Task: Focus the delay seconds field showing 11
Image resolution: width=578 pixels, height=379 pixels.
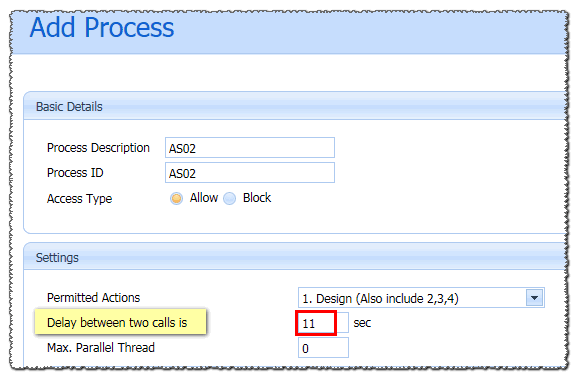Action: coord(323,323)
